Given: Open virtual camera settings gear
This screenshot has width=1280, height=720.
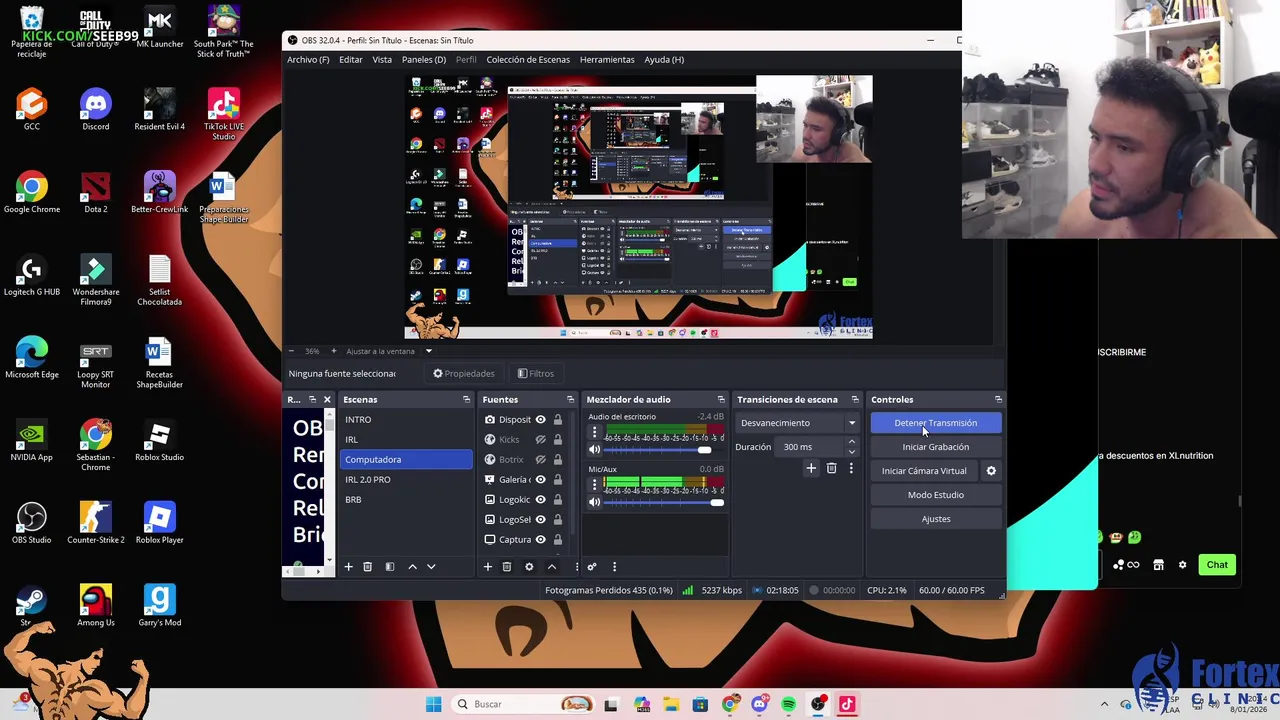Looking at the screenshot, I should coord(991,471).
